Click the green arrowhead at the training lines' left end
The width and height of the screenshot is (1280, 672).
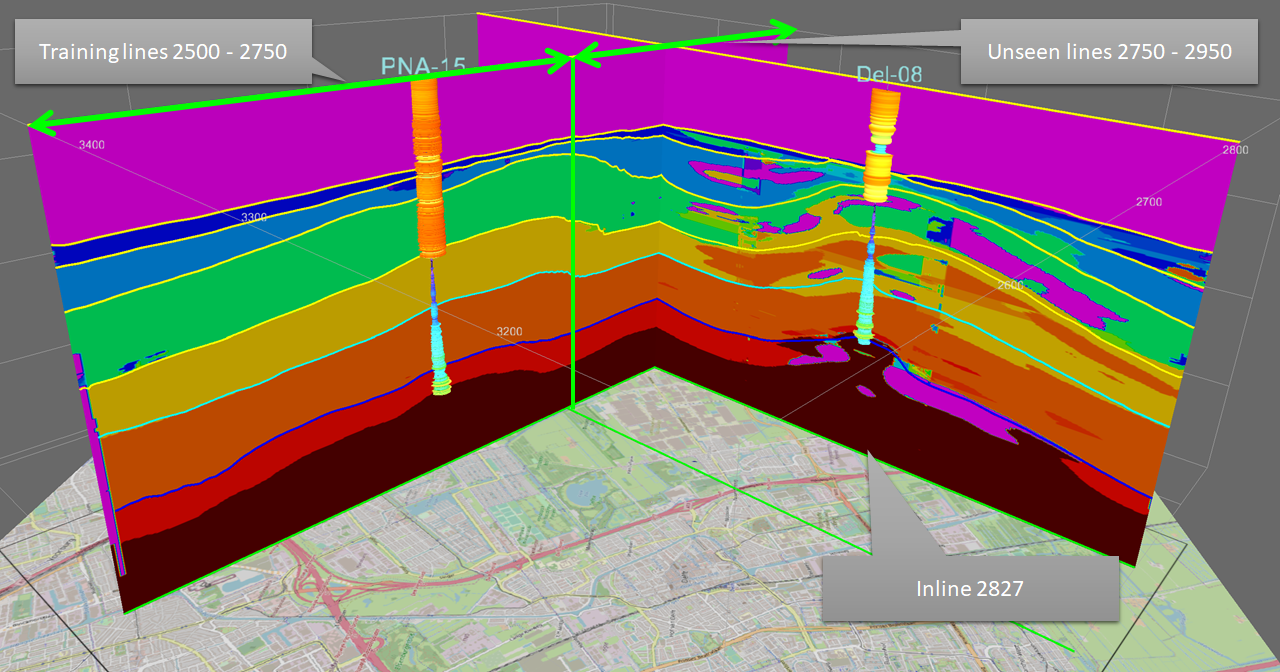pyautogui.click(x=36, y=124)
